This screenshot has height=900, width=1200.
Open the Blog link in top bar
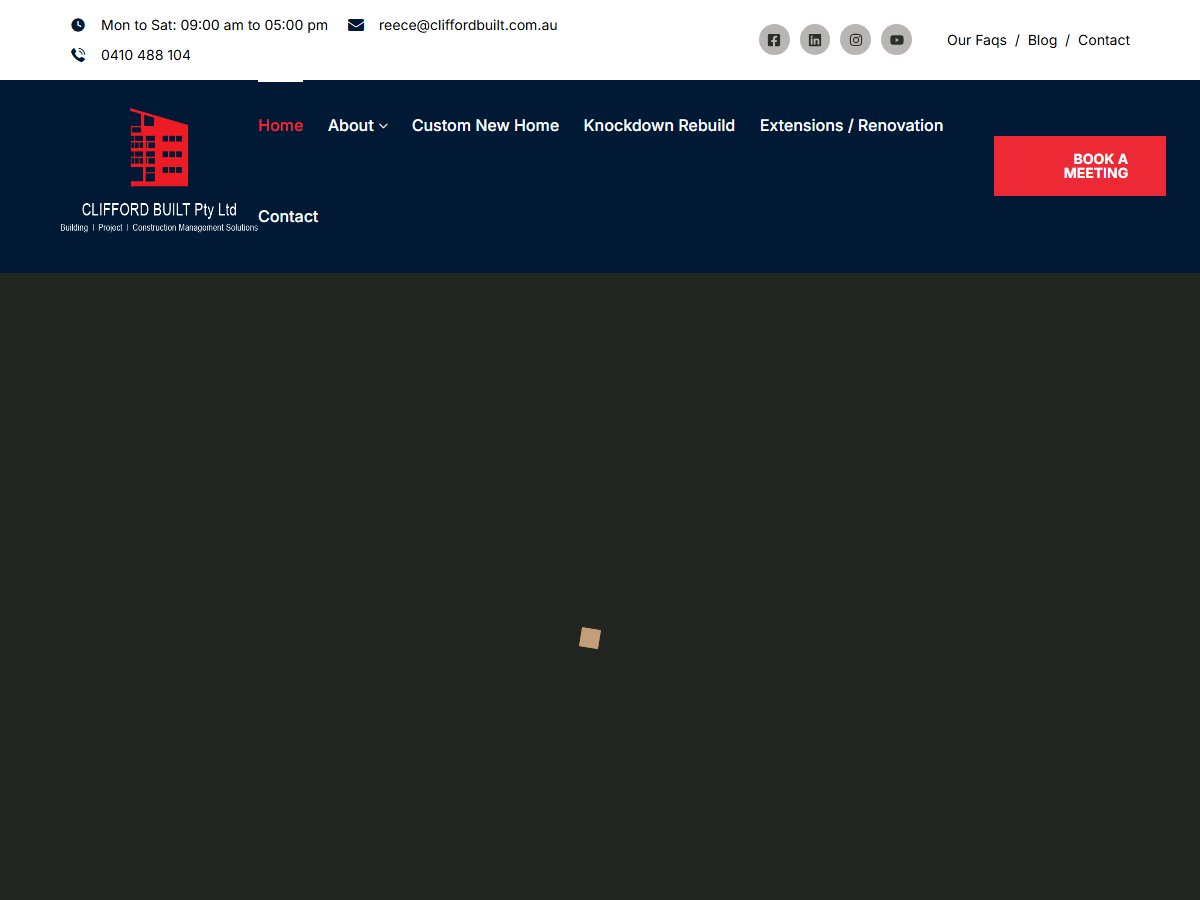pyautogui.click(x=1042, y=40)
